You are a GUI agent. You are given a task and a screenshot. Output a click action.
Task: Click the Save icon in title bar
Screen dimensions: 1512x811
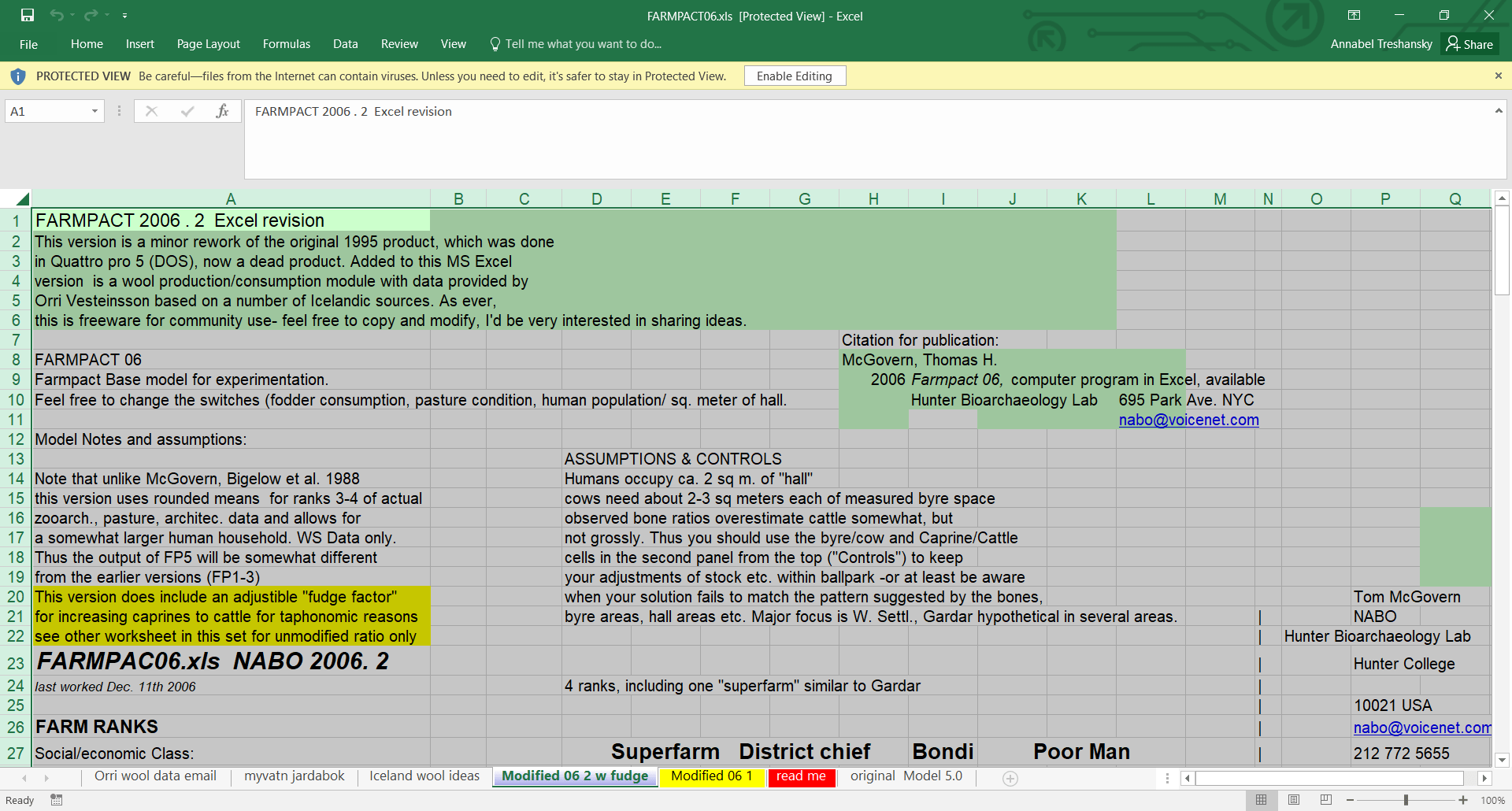28,15
